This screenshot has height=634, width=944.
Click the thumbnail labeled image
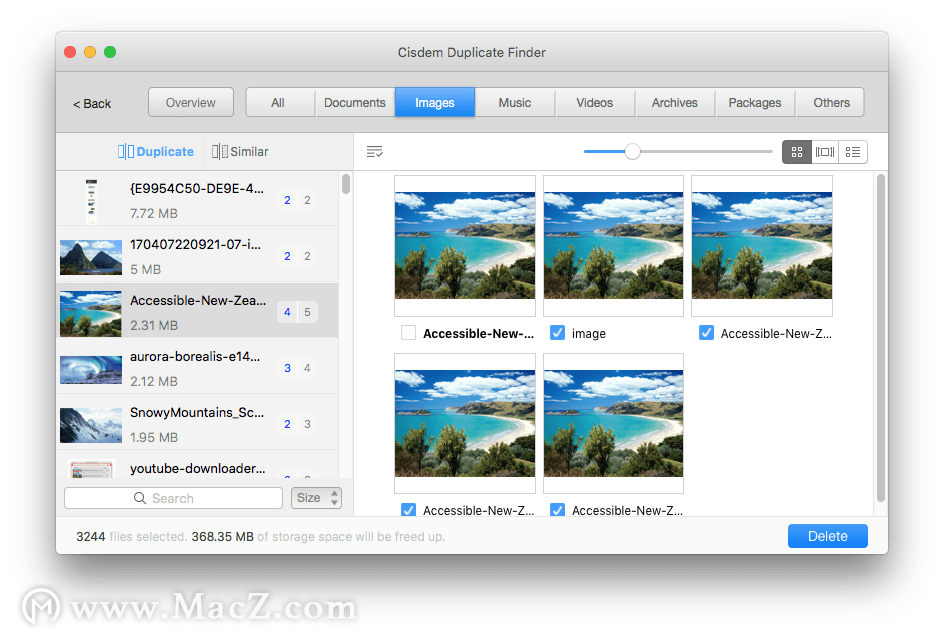click(613, 246)
